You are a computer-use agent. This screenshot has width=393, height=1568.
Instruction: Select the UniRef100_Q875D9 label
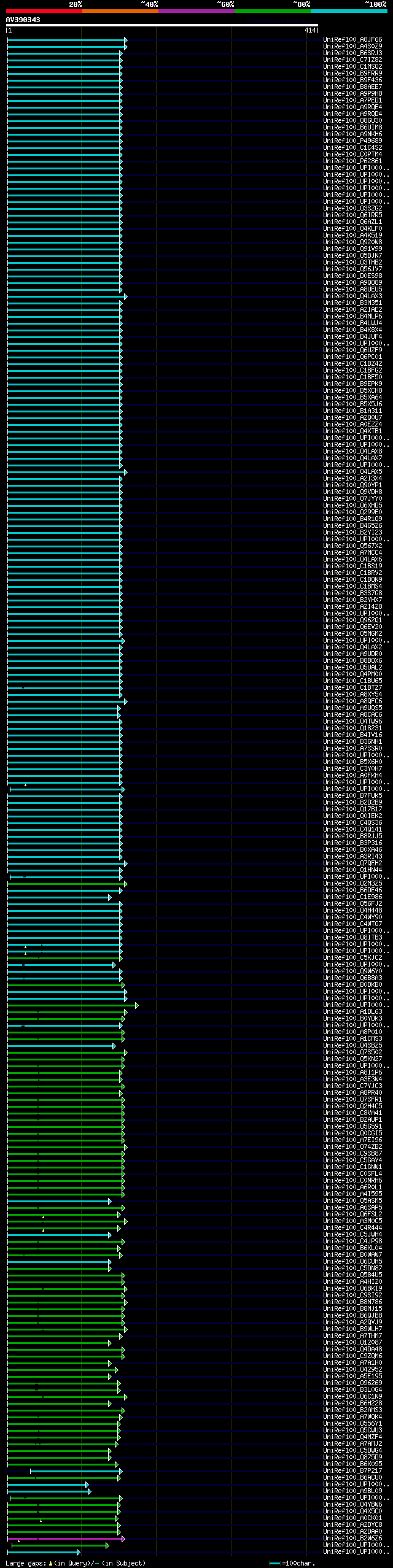tap(352, 1457)
